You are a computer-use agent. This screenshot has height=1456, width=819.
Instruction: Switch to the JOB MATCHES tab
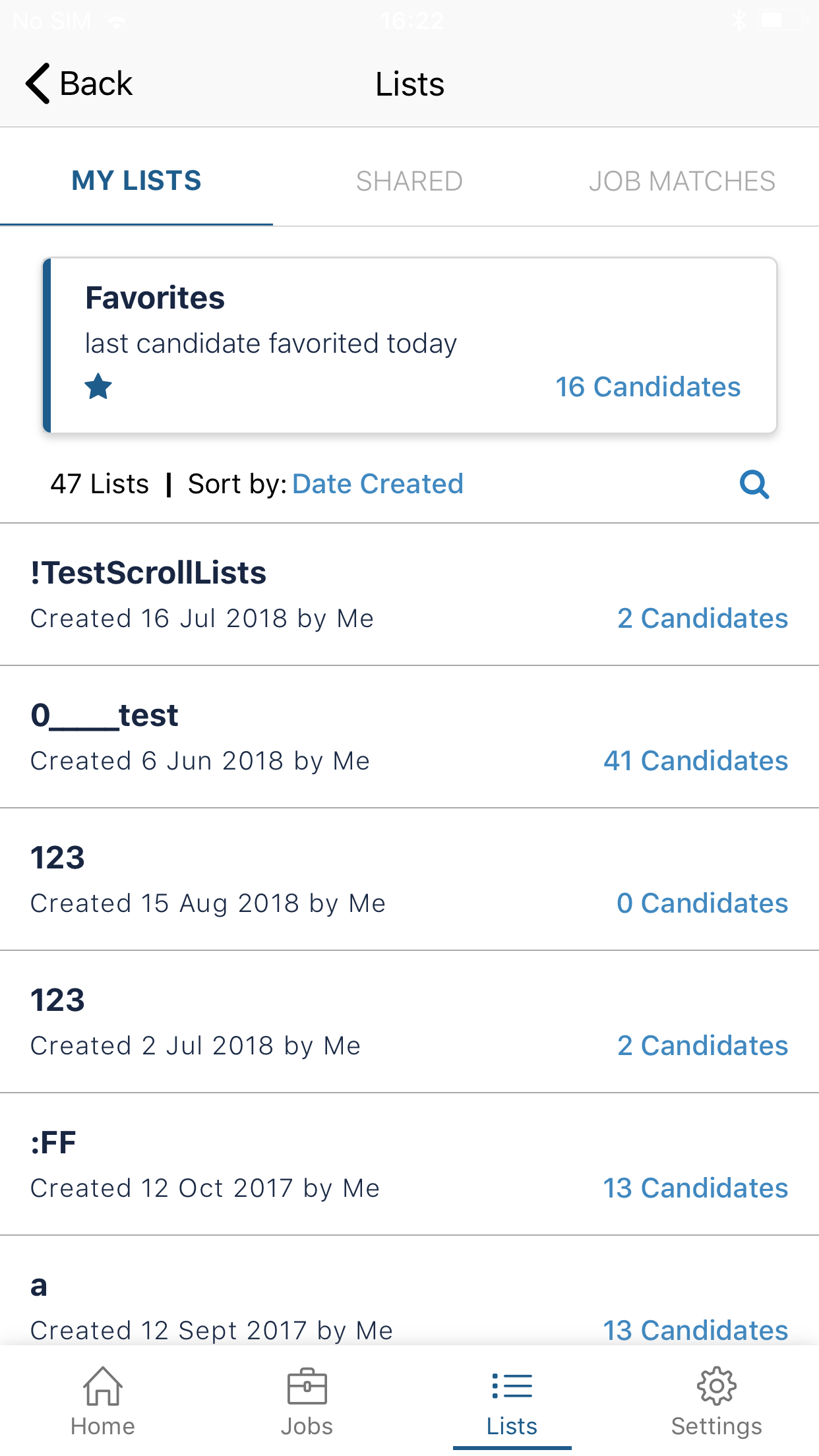click(682, 181)
